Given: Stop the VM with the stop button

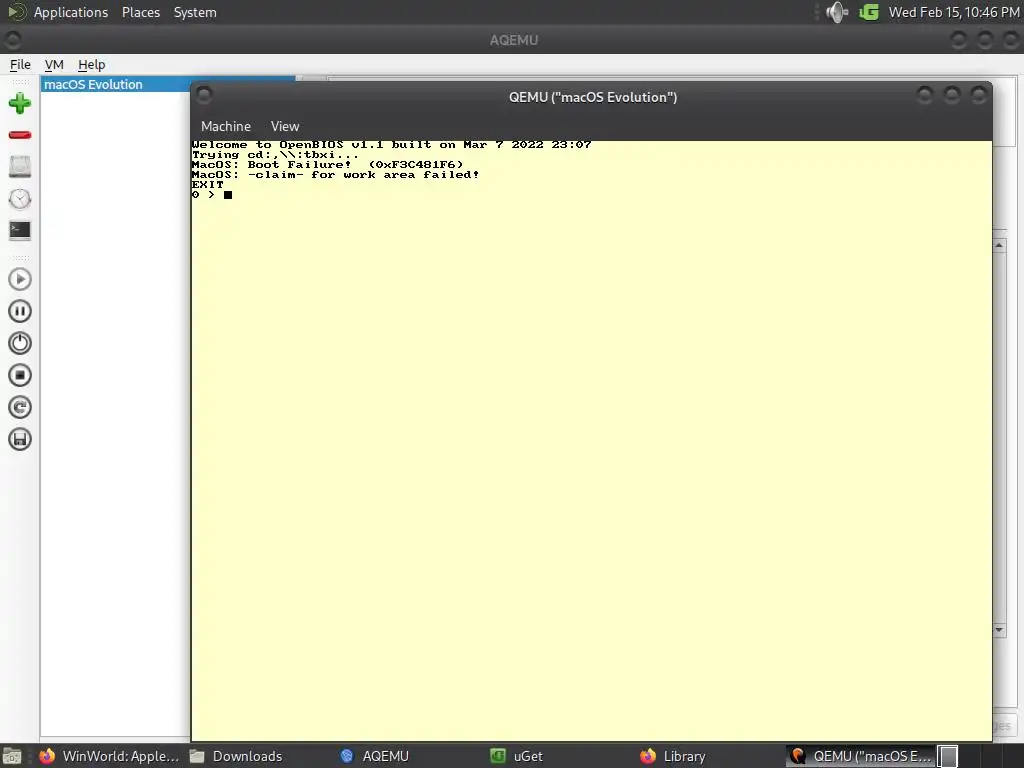Looking at the screenshot, I should [20, 376].
